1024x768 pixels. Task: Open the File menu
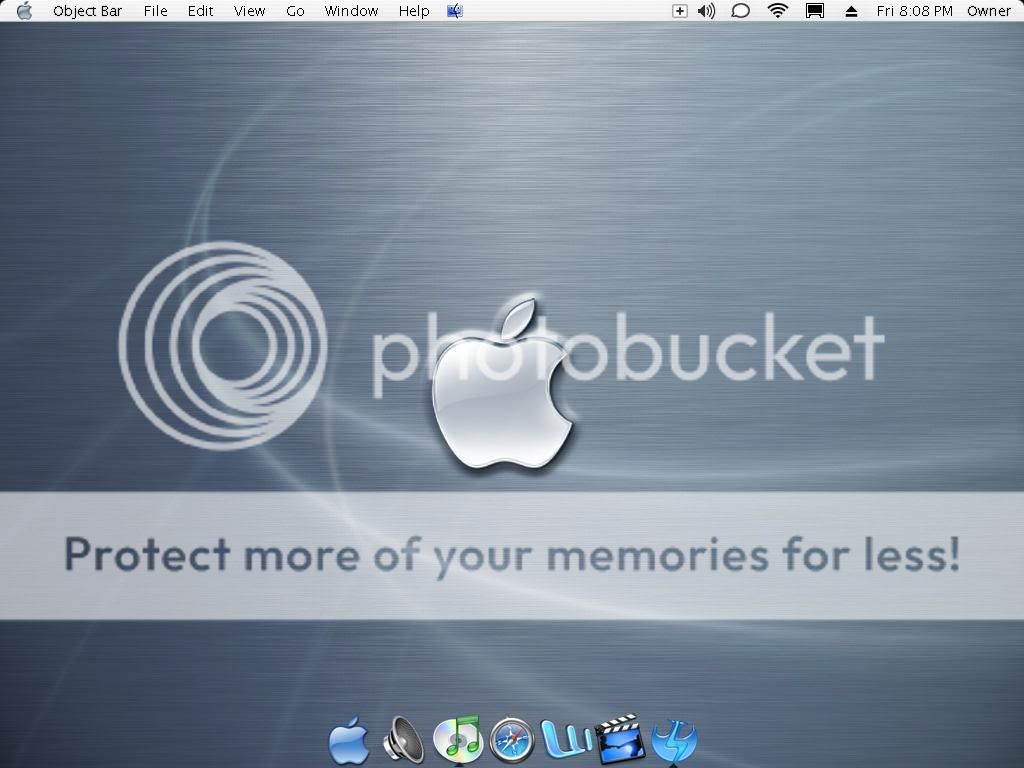[155, 11]
